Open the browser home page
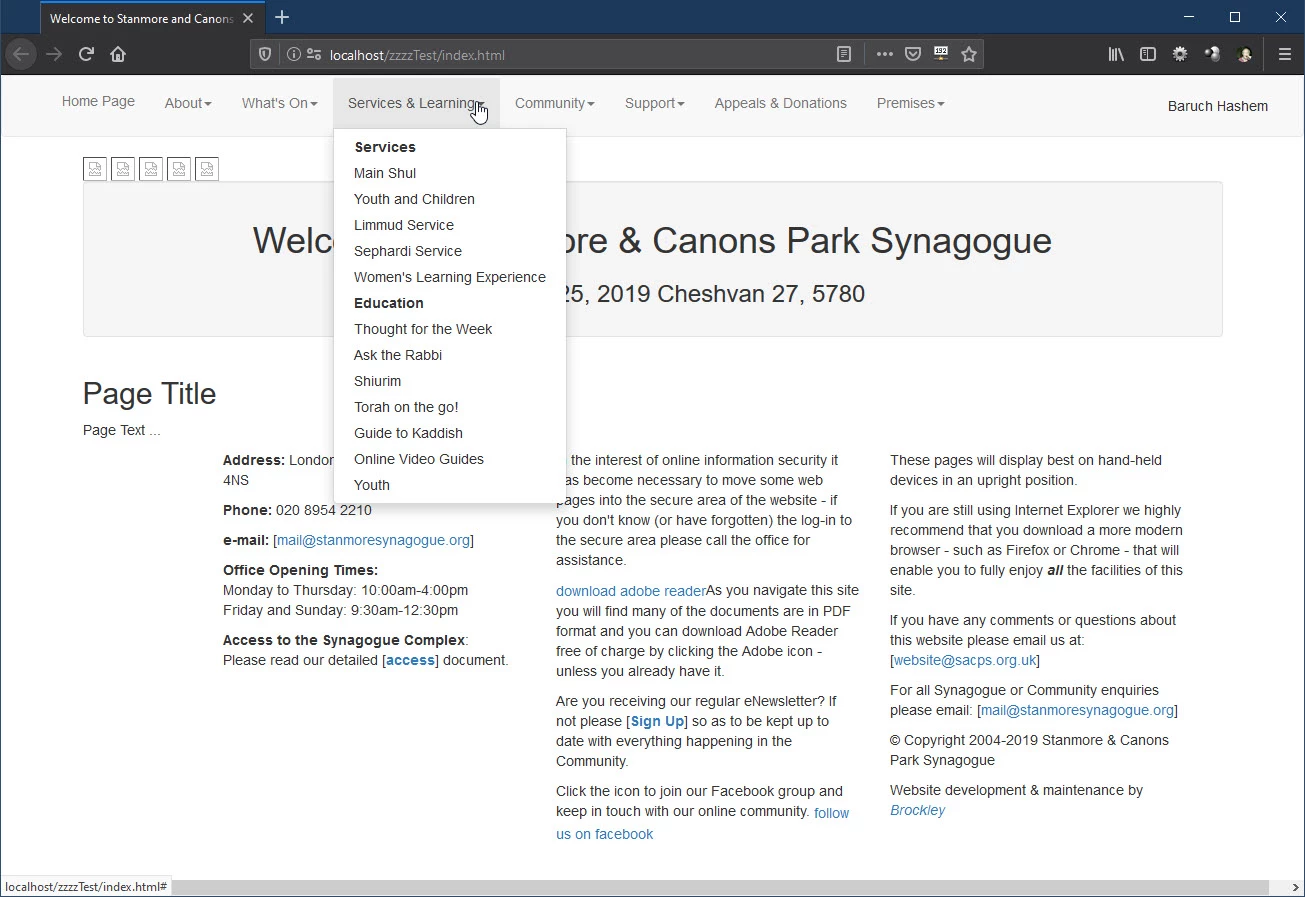1305x897 pixels. (118, 54)
